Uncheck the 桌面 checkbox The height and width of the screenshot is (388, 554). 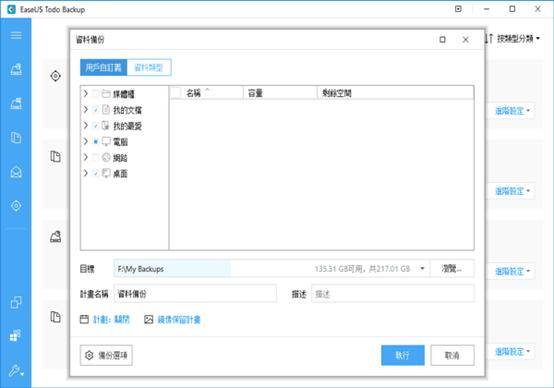[95, 173]
